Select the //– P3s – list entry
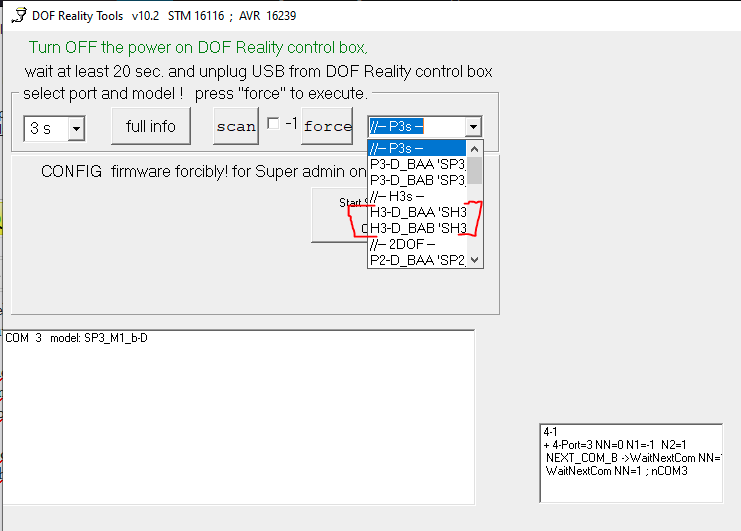This screenshot has width=741, height=531. [417, 148]
